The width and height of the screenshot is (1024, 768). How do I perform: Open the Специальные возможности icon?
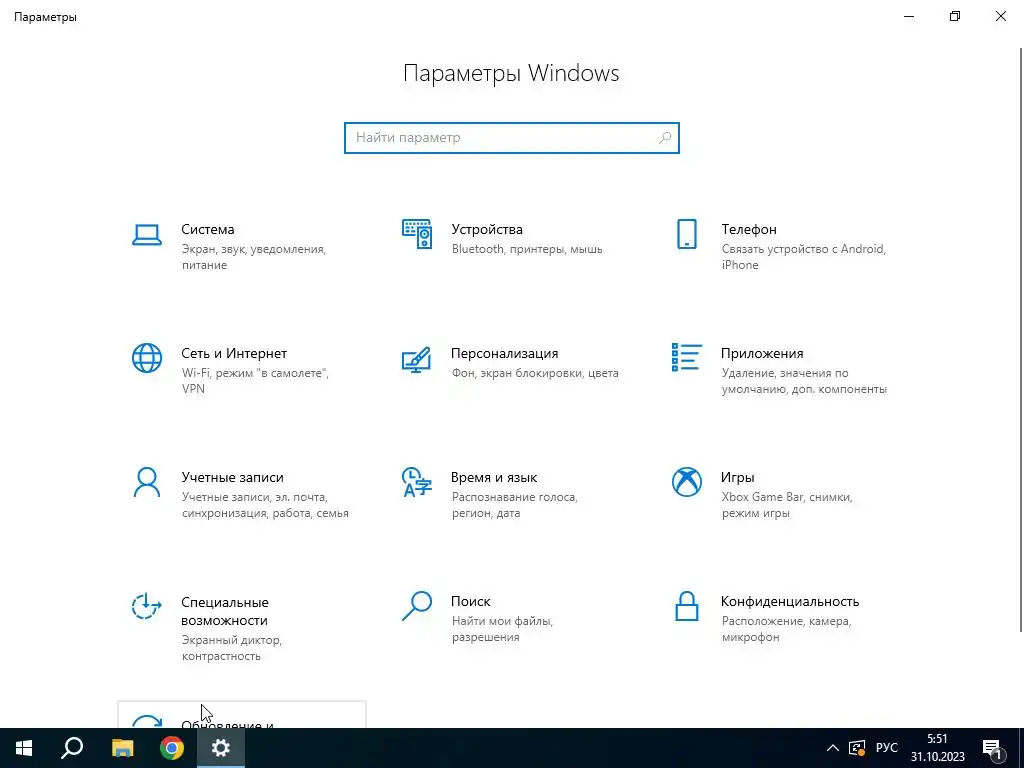[x=147, y=606]
